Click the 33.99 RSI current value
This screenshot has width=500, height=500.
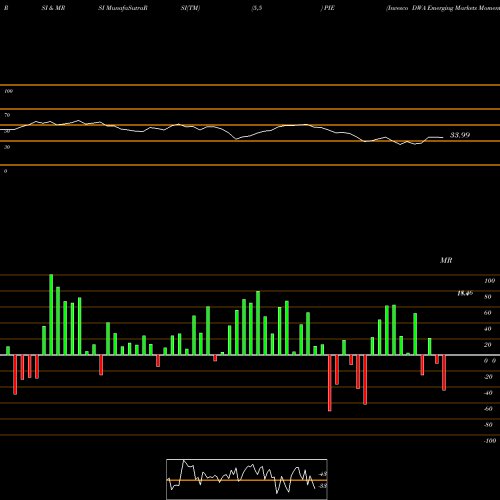click(x=460, y=135)
